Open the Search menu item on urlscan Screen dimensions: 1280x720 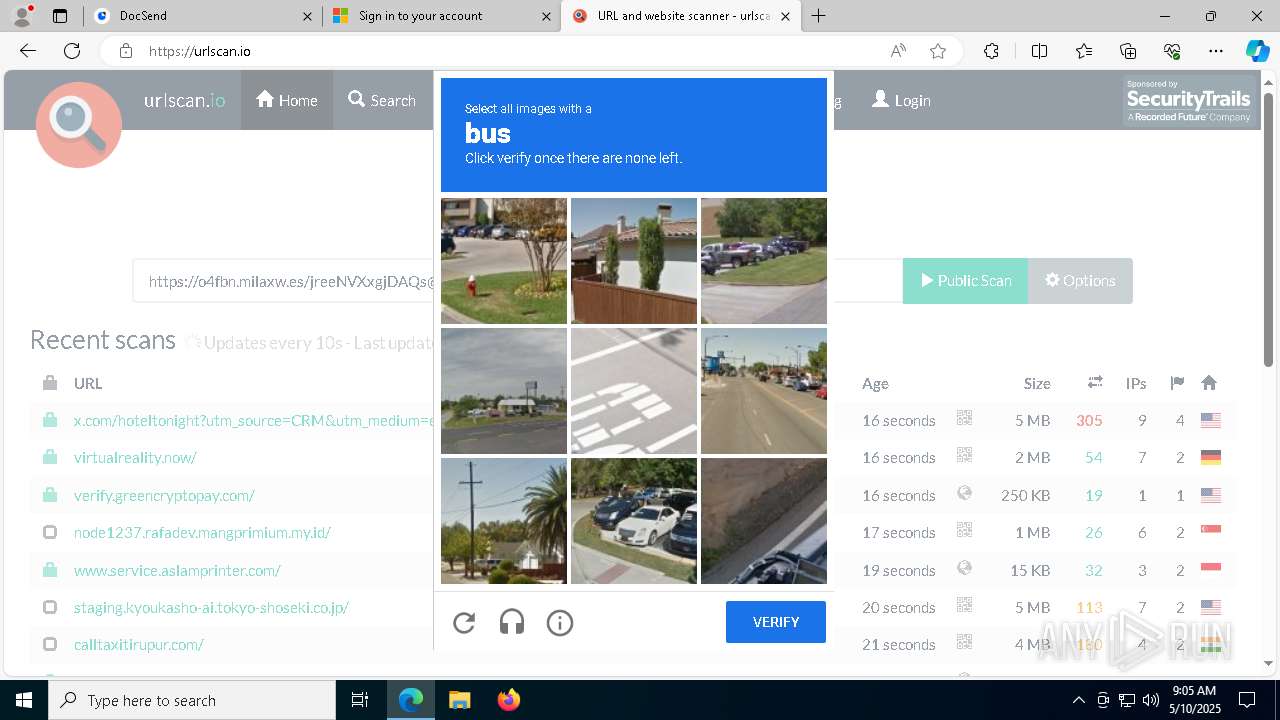point(382,100)
